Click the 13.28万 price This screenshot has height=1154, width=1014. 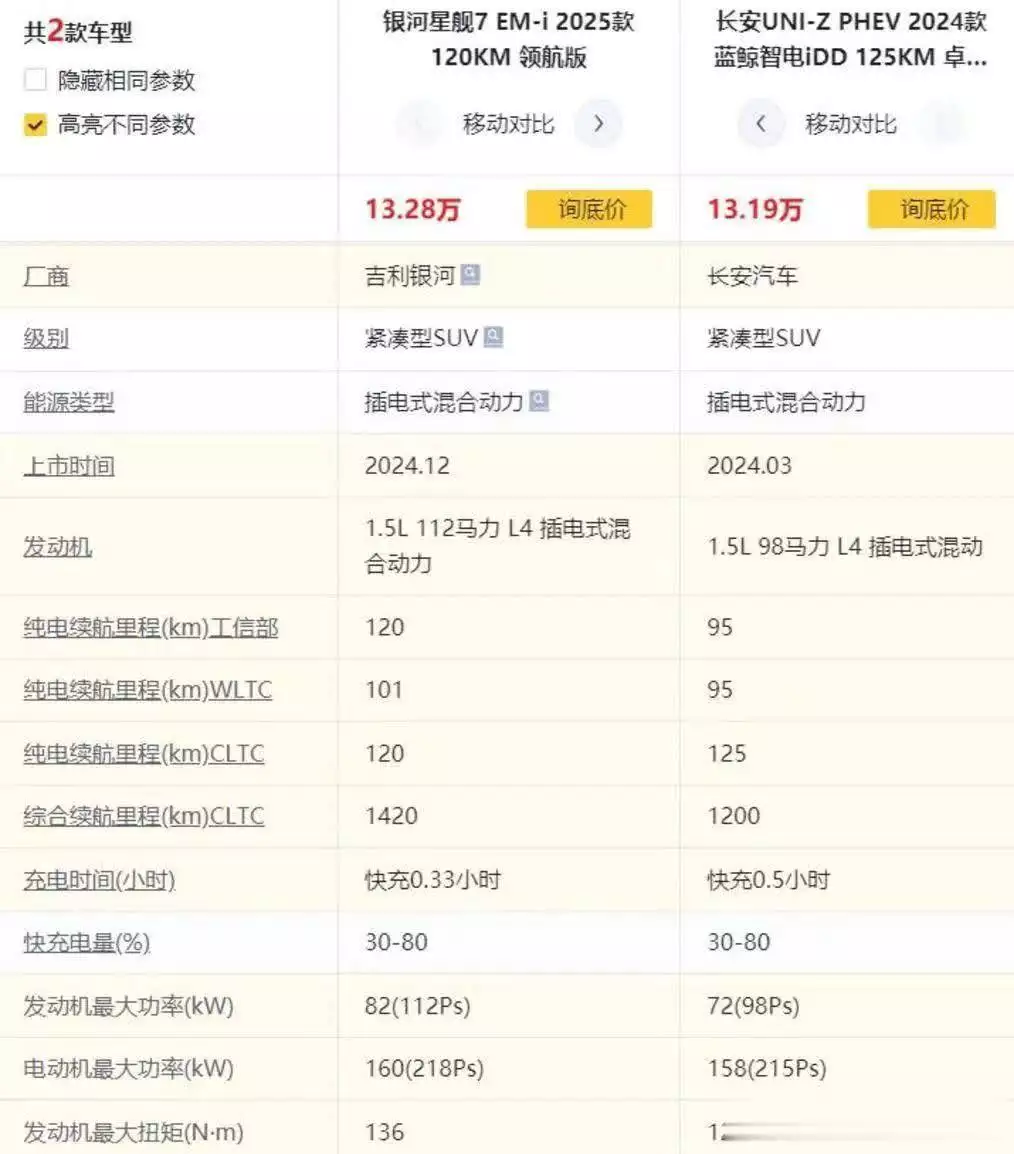click(413, 209)
